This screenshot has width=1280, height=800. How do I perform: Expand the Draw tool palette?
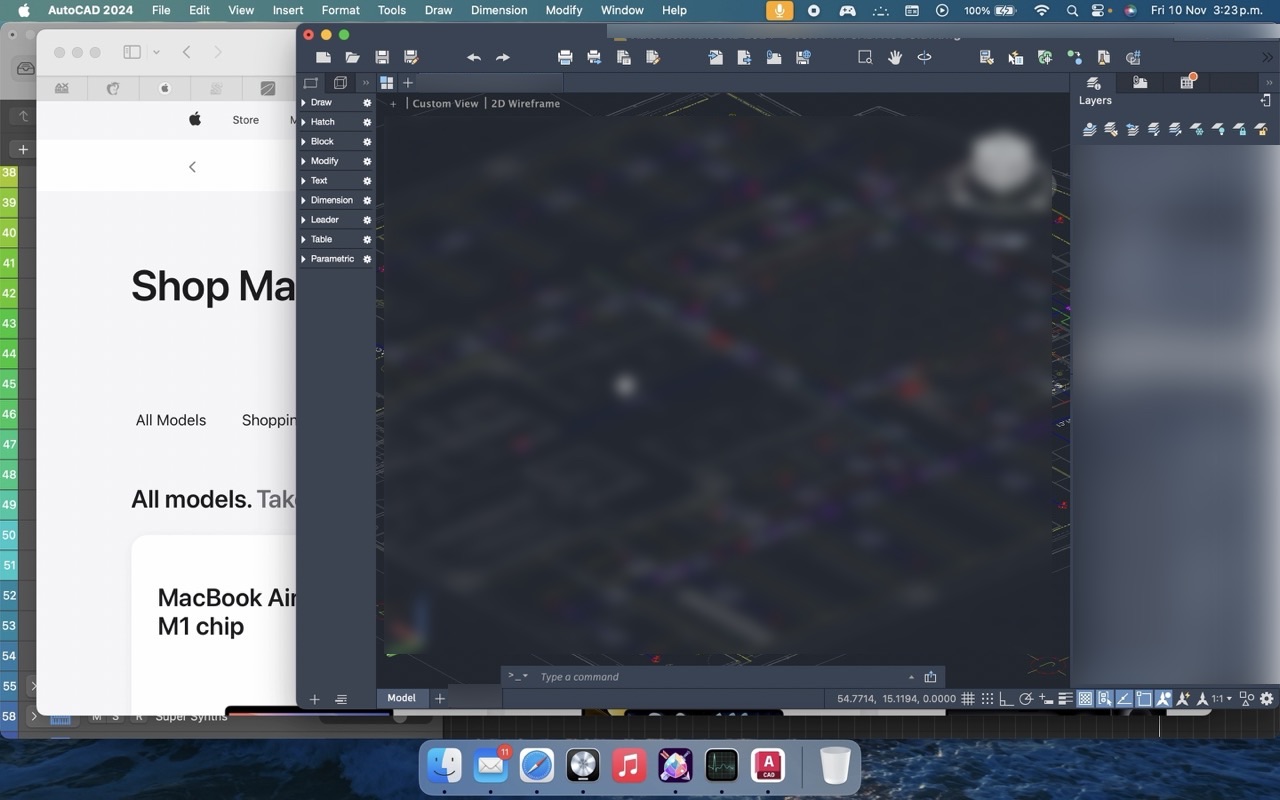coord(304,102)
